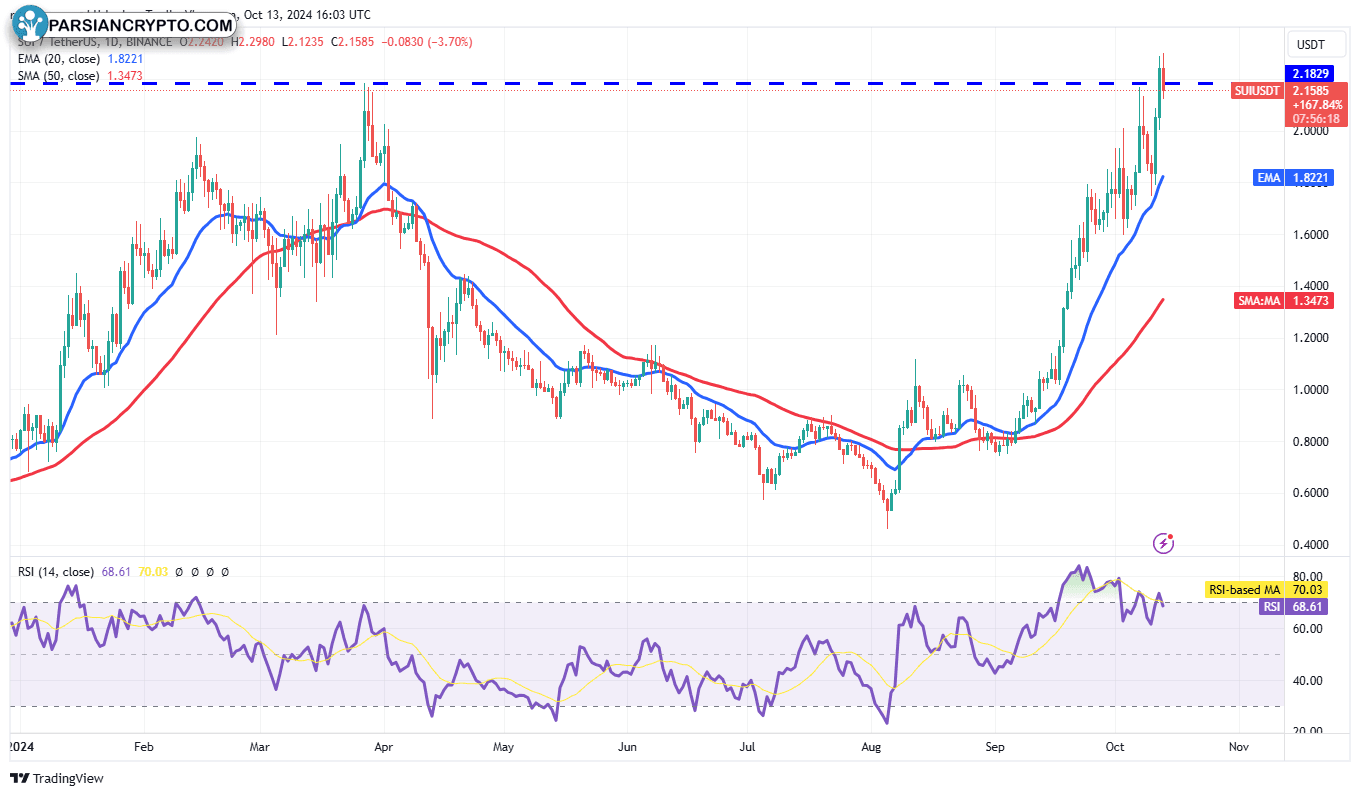Click the 0.8000 price axis label
This screenshot has width=1360, height=796.
pyautogui.click(x=1310, y=442)
